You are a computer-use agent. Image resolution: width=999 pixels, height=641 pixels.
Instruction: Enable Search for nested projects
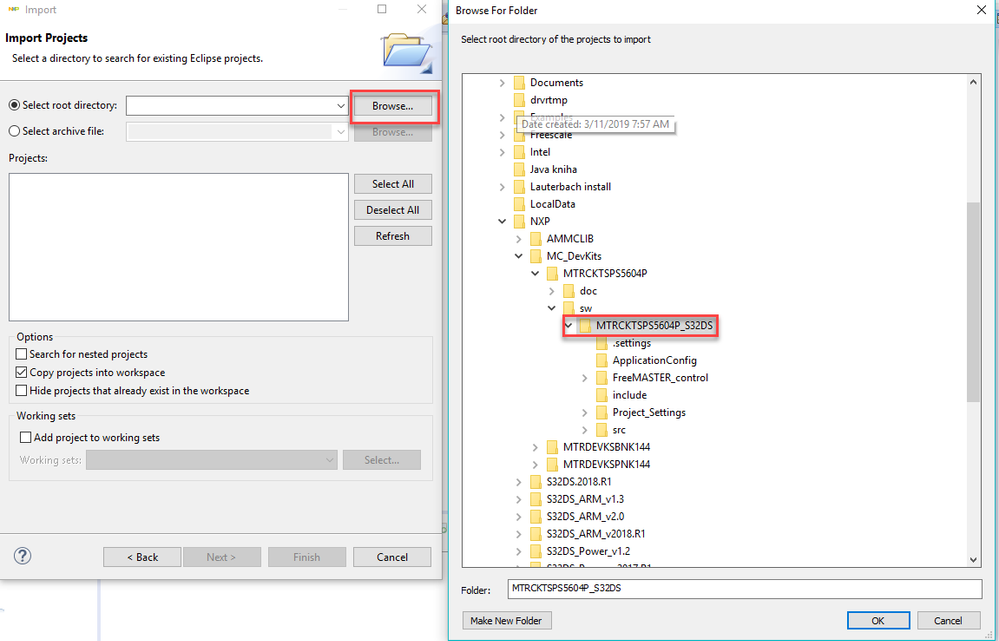[x=21, y=354]
